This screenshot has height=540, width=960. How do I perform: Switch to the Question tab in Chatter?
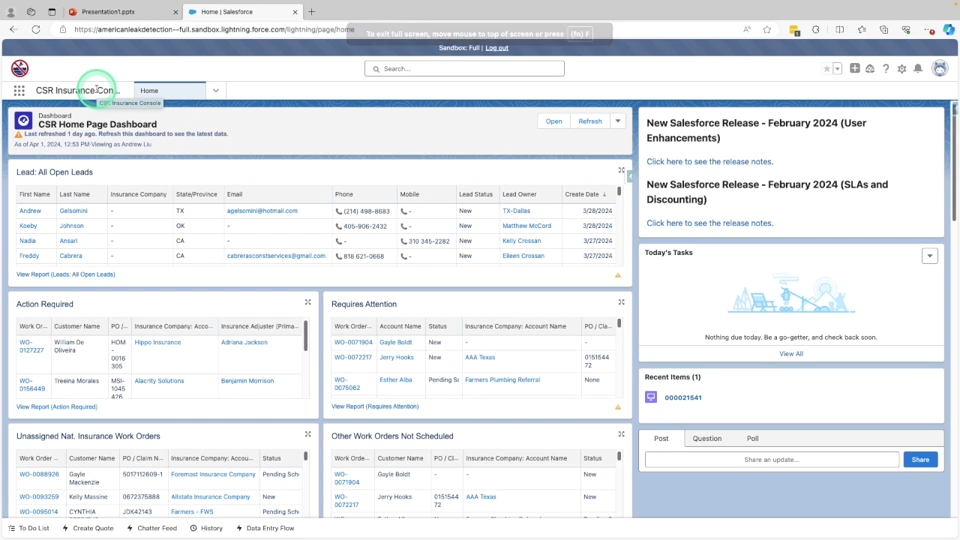point(707,438)
